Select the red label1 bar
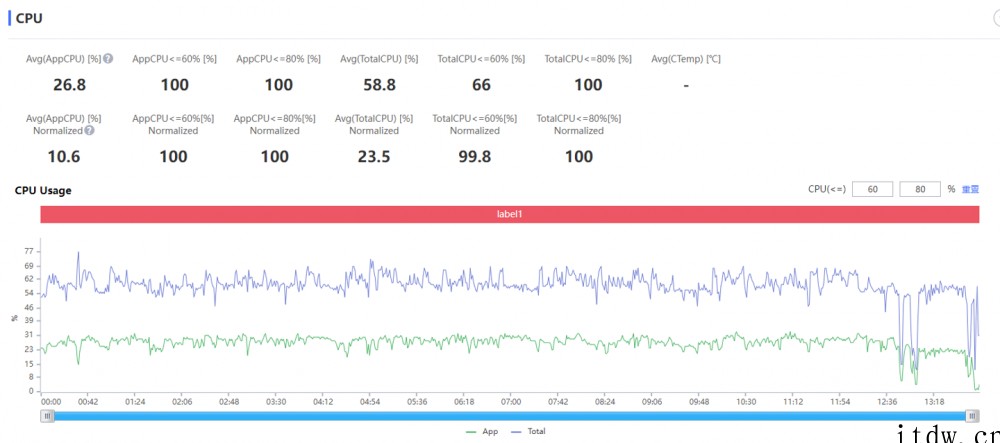 coord(510,214)
